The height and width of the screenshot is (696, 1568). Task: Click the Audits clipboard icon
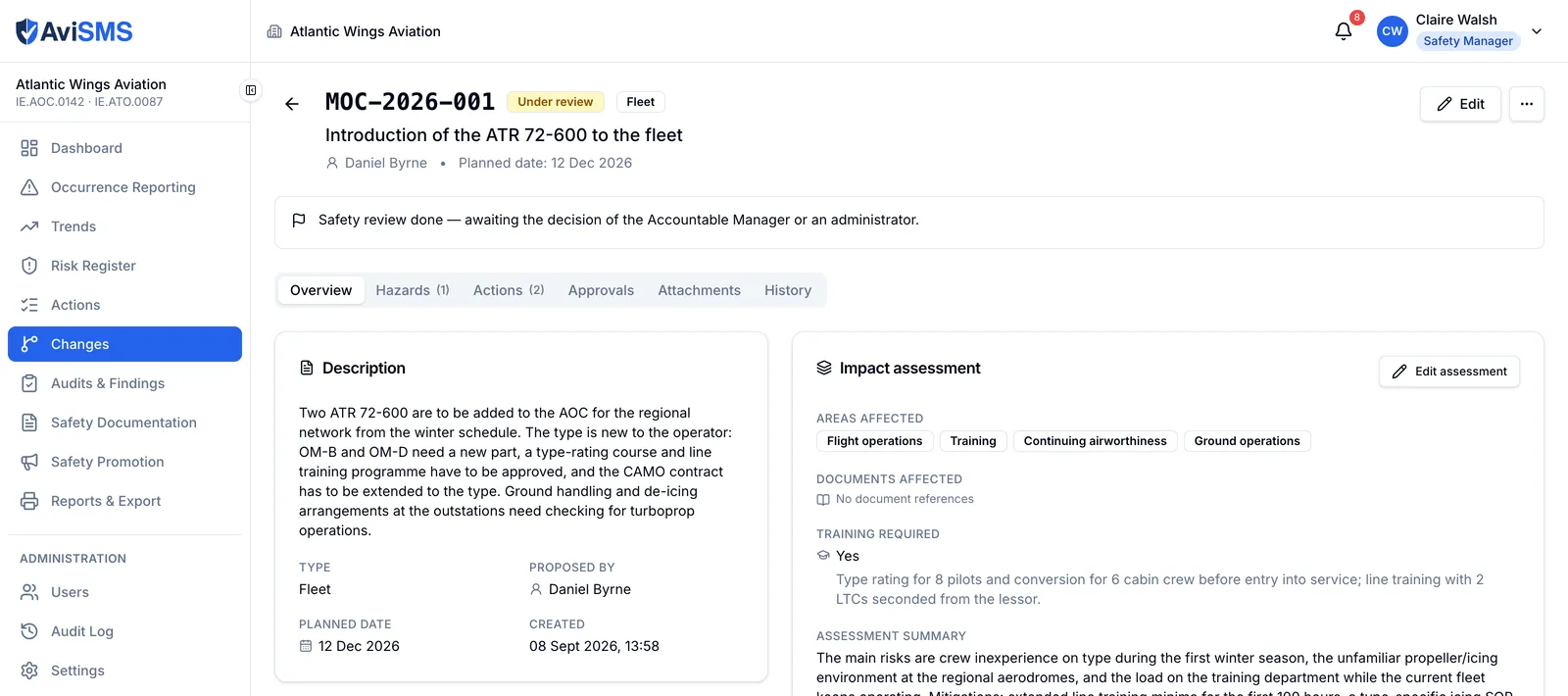[x=29, y=383]
